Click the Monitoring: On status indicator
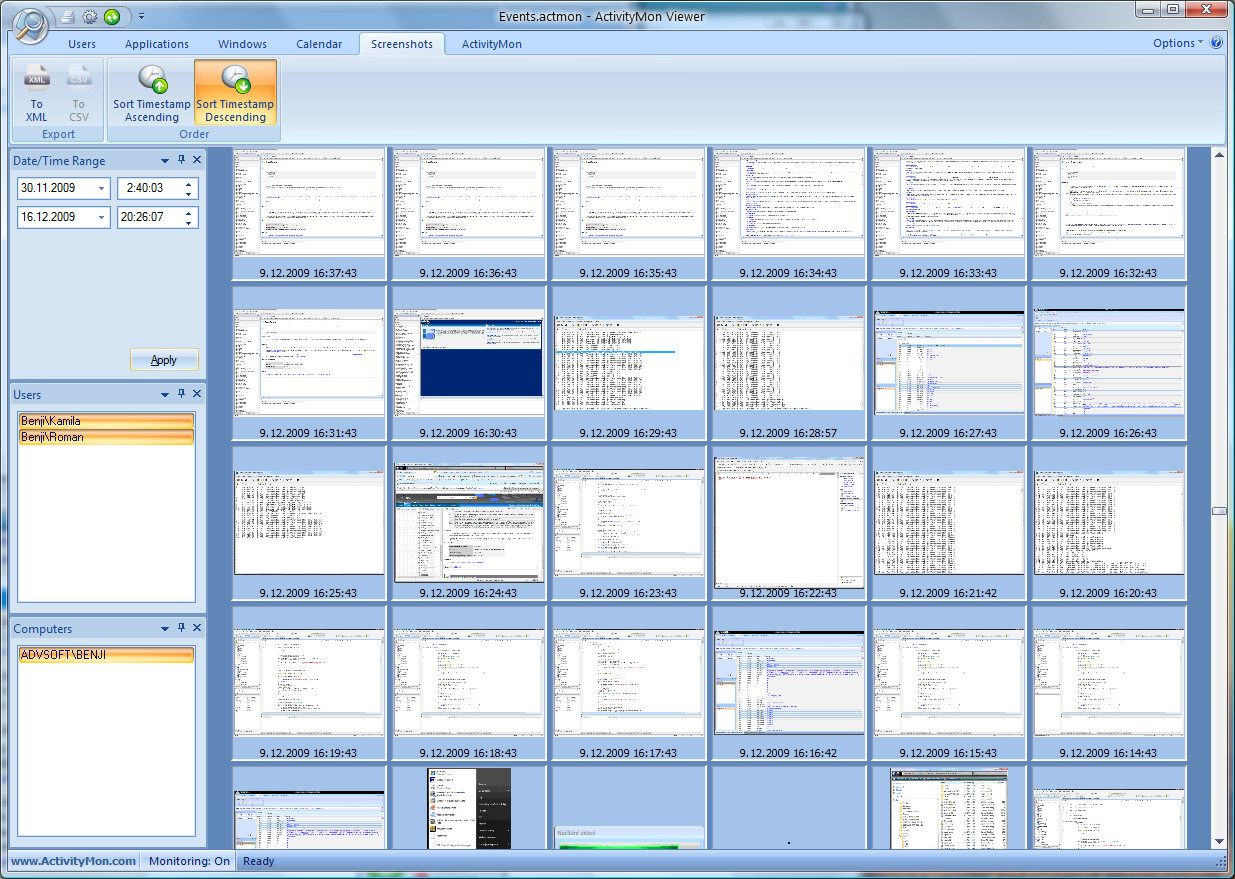The width and height of the screenshot is (1235, 879). coord(189,861)
